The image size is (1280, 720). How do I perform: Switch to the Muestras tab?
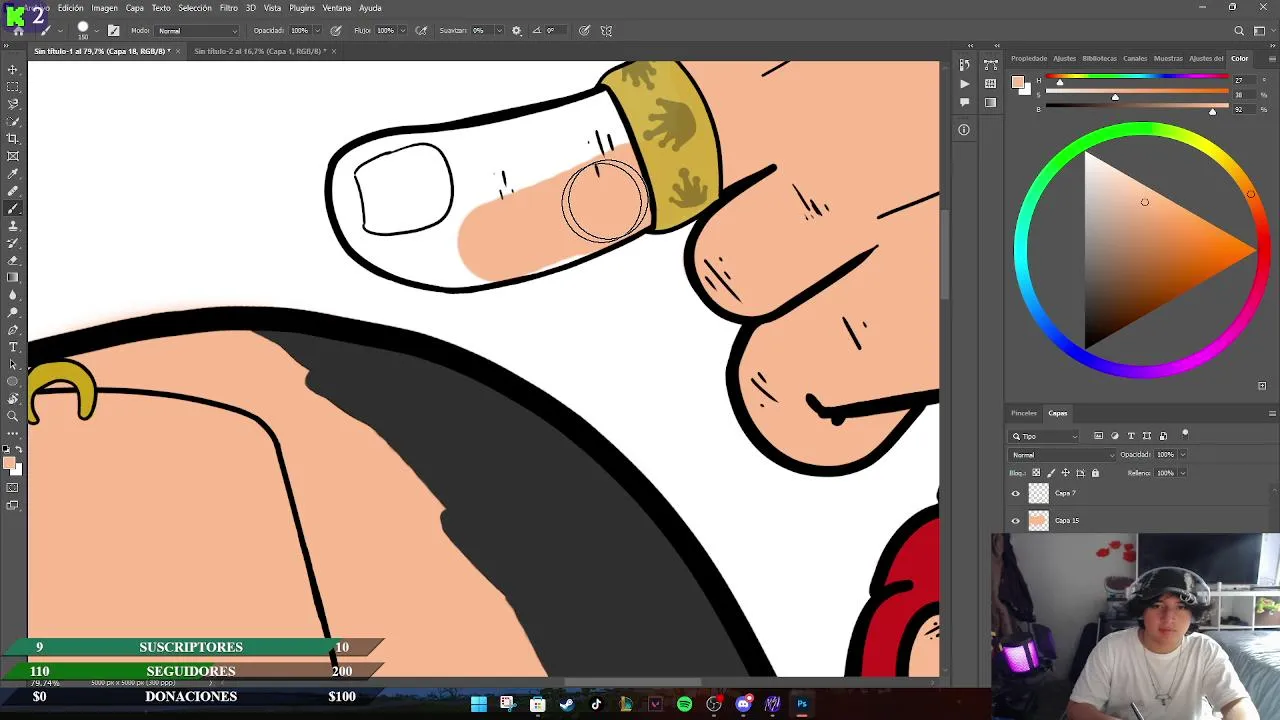point(1168,59)
